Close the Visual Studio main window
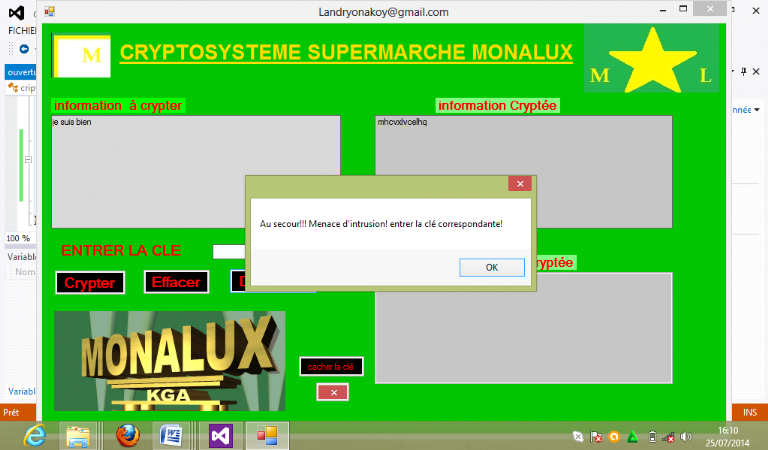 756,11
